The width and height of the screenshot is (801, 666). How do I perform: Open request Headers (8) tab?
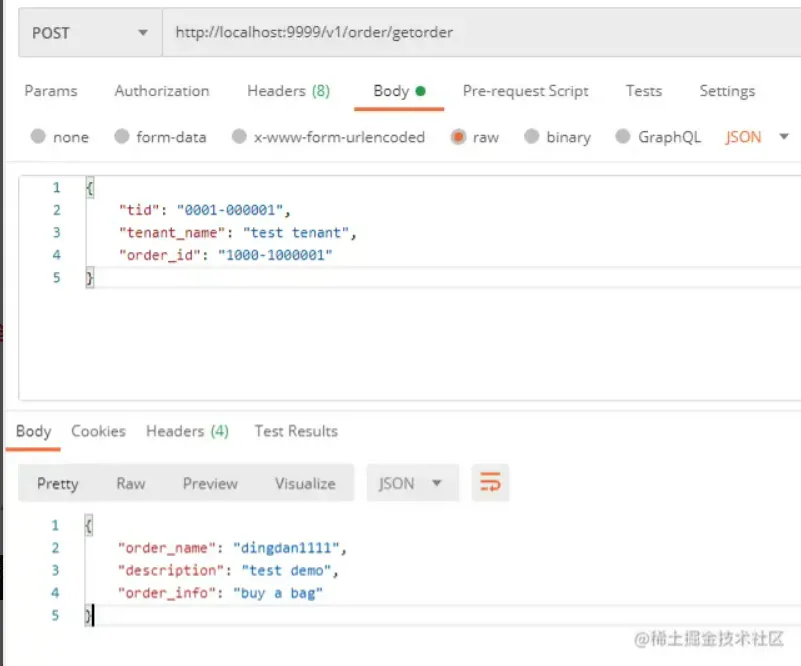(289, 91)
